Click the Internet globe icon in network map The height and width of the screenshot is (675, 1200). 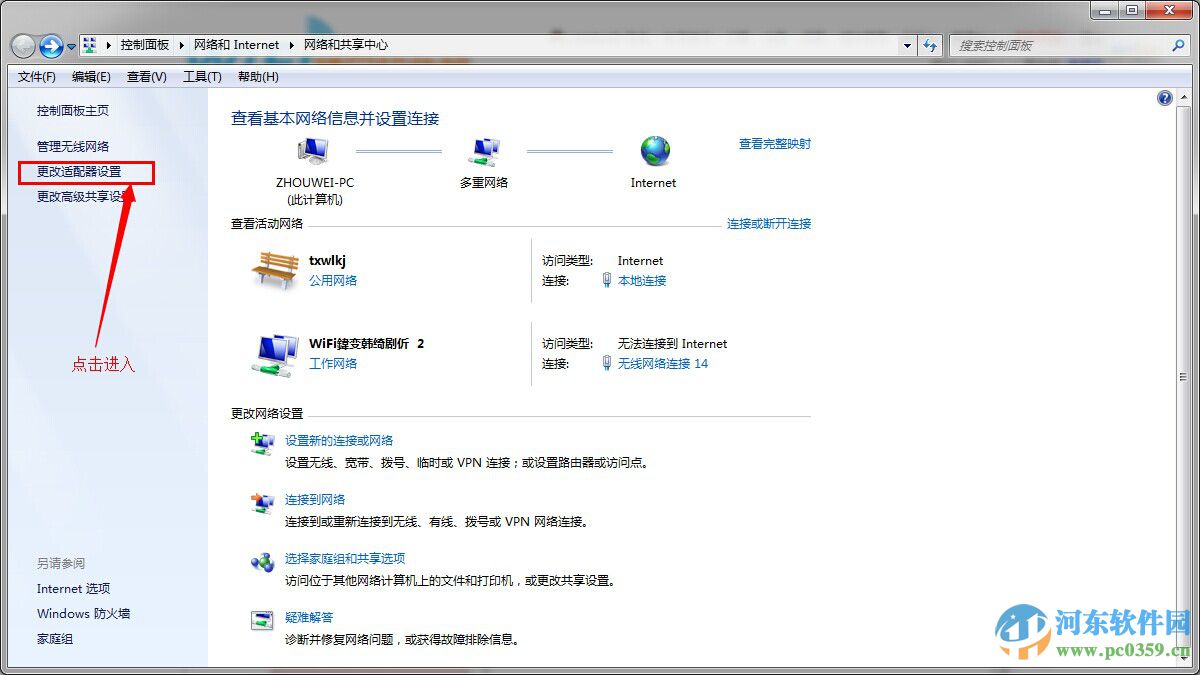tap(653, 148)
